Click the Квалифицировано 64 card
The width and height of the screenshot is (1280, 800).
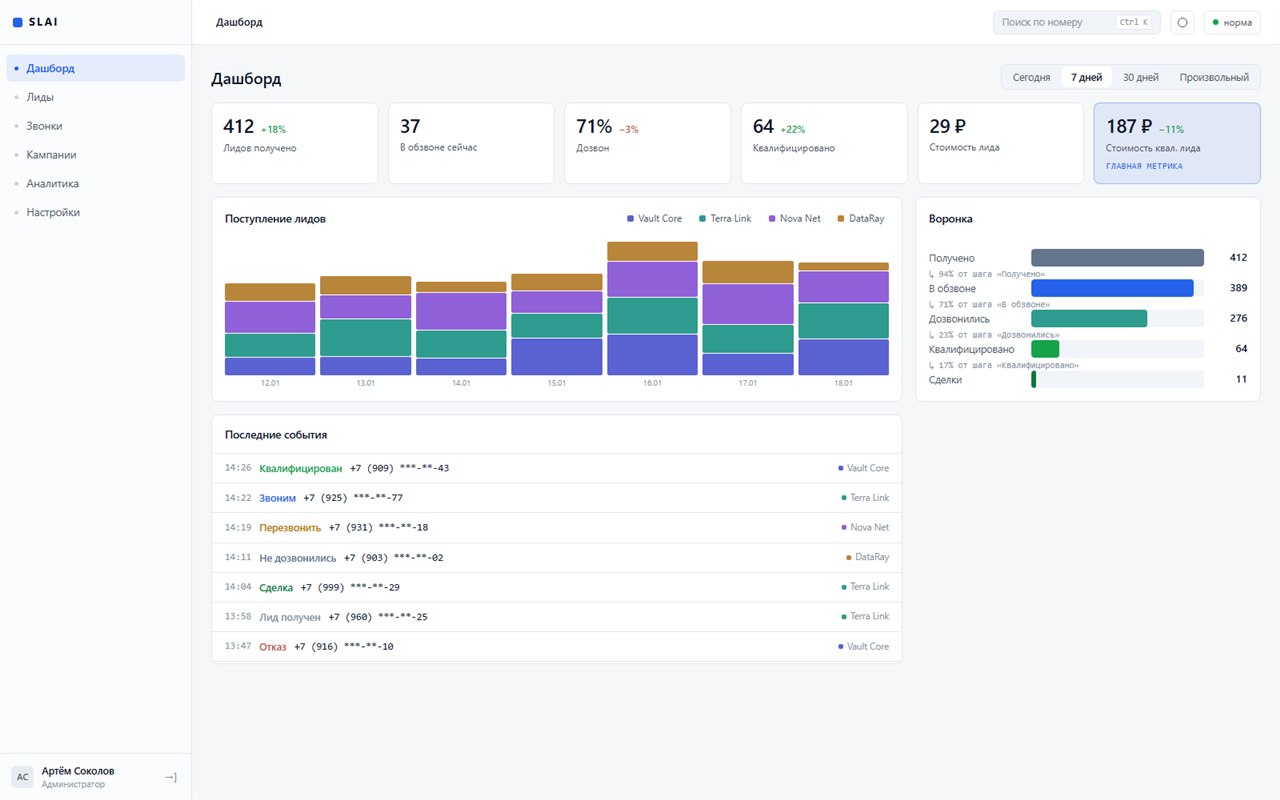tap(824, 143)
